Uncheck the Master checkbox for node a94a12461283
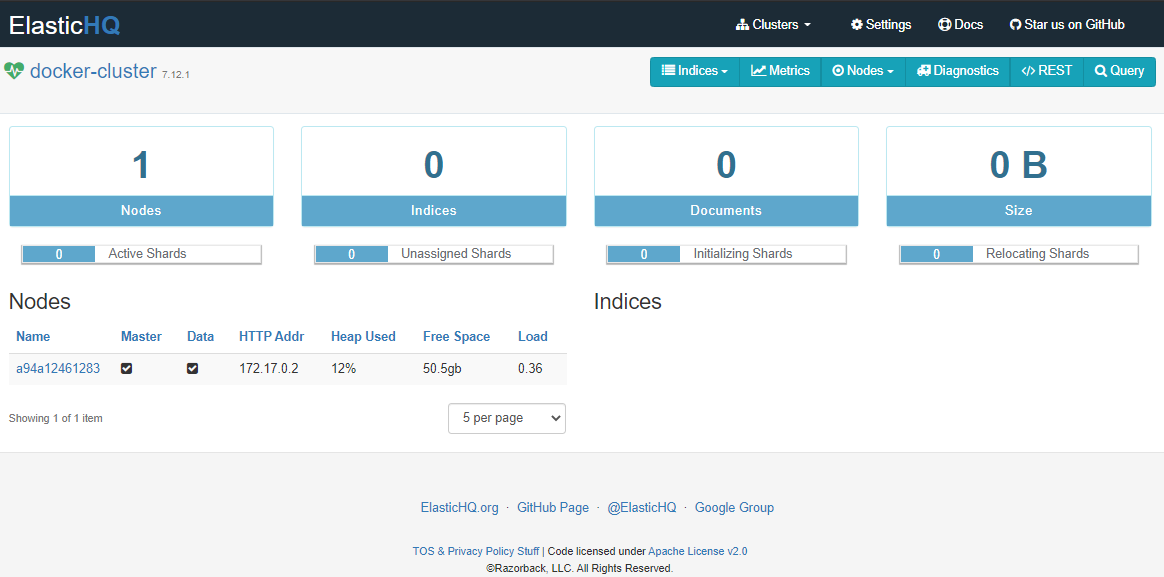Viewport: 1164px width, 577px height. (x=126, y=368)
